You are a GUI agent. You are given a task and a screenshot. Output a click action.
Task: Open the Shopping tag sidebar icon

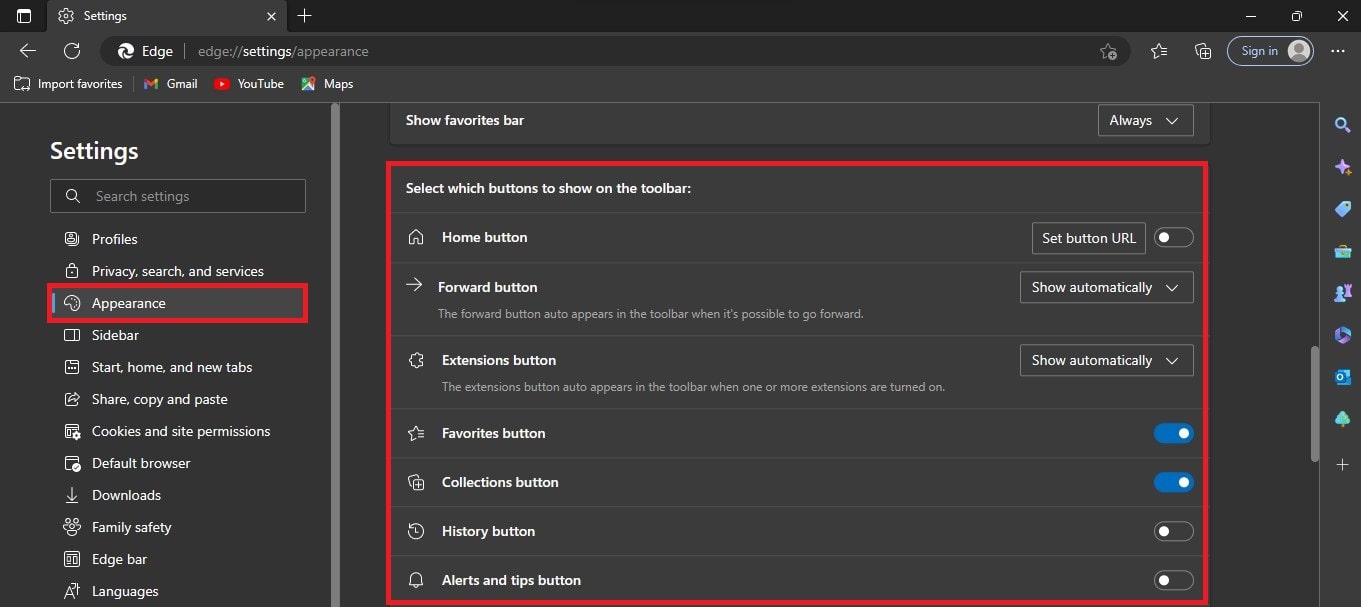point(1343,209)
